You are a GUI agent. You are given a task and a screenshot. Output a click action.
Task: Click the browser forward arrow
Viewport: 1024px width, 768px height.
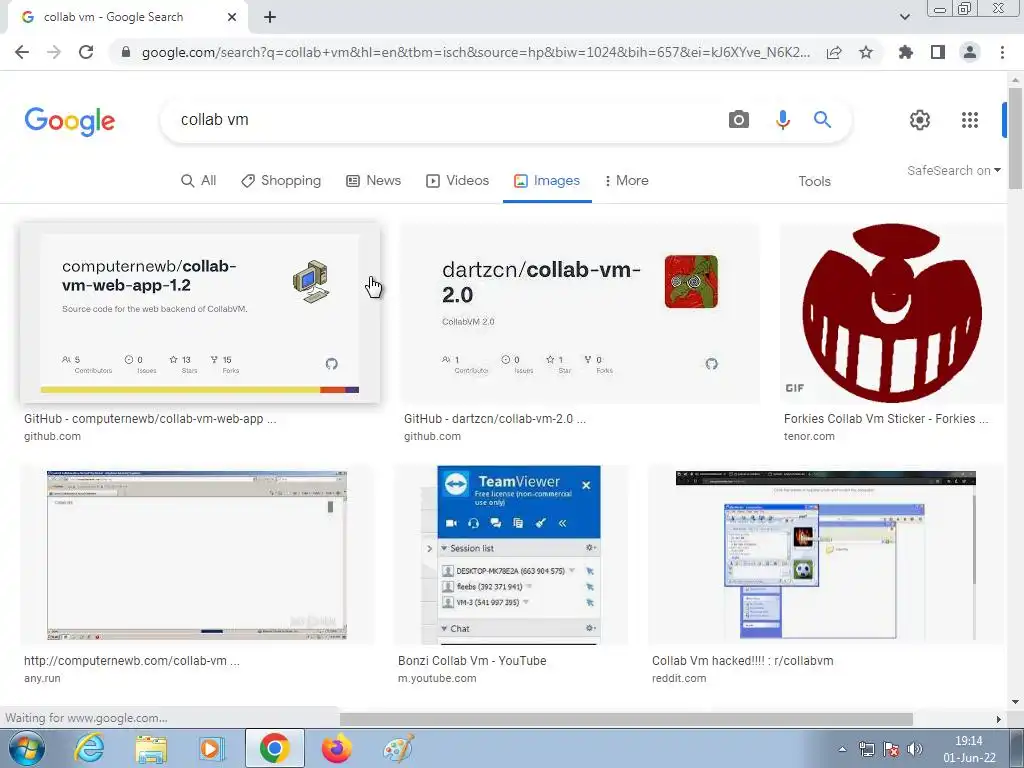pos(54,52)
